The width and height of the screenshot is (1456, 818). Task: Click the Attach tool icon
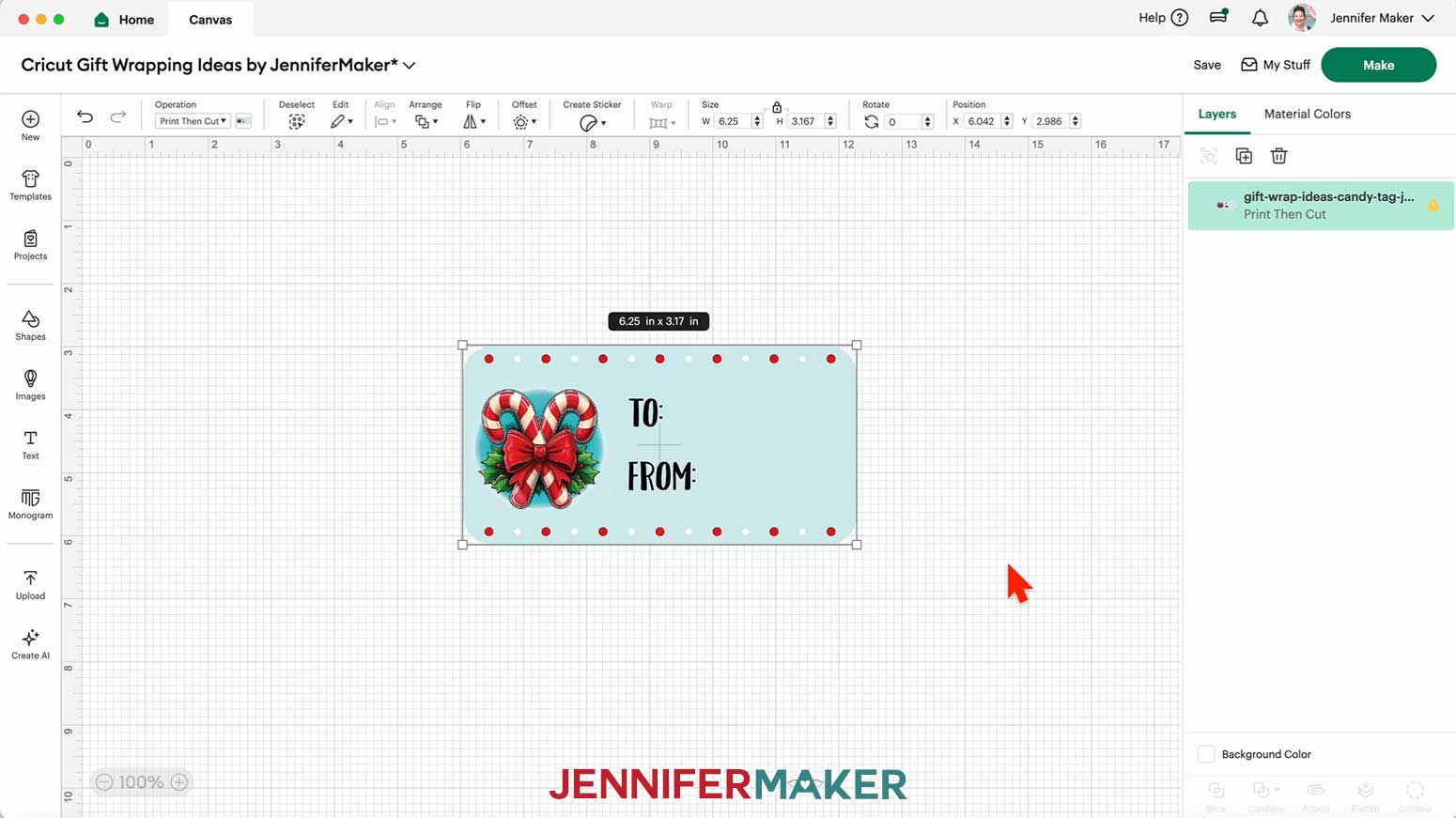pos(1316,790)
